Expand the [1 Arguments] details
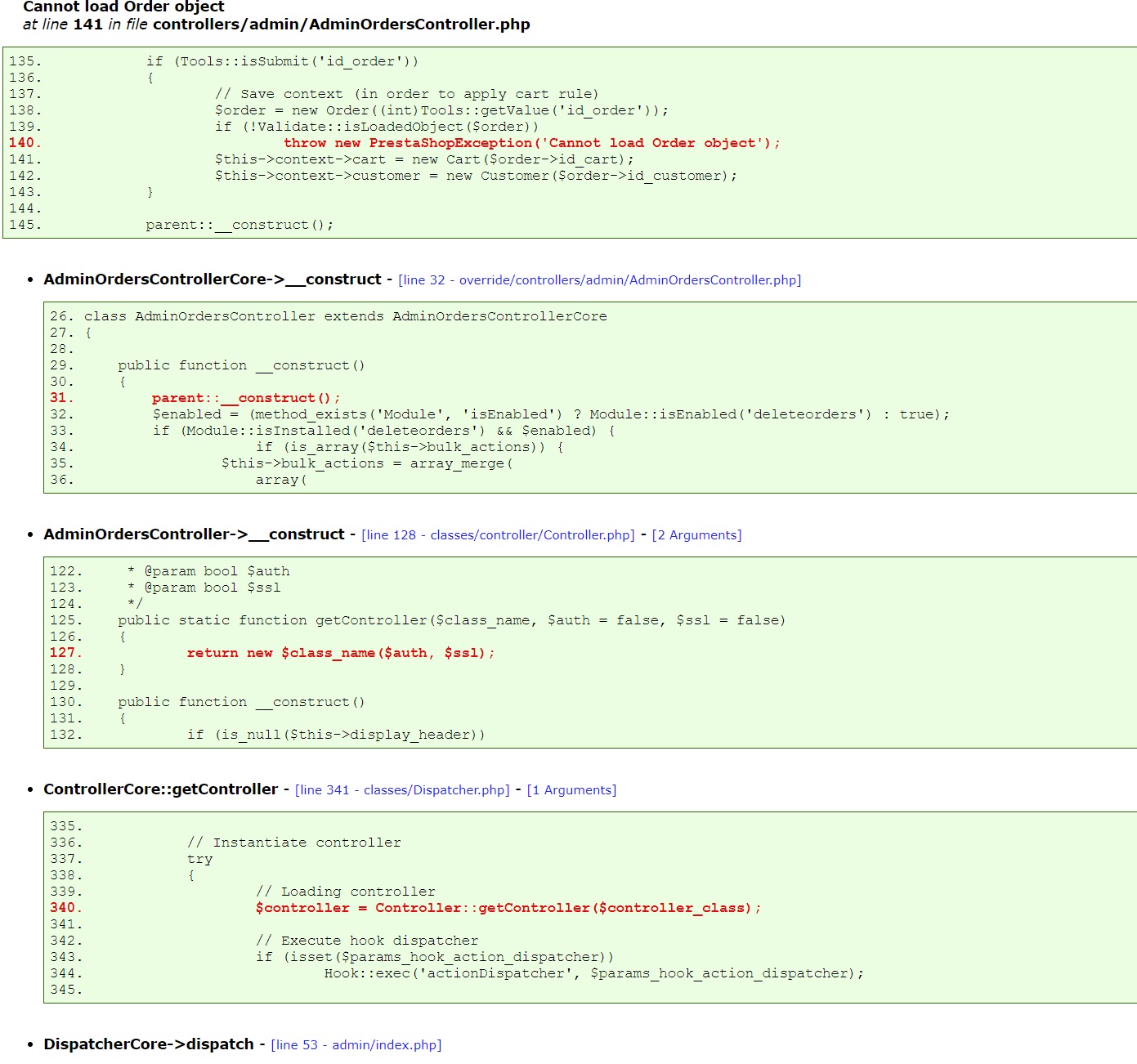 click(x=571, y=790)
